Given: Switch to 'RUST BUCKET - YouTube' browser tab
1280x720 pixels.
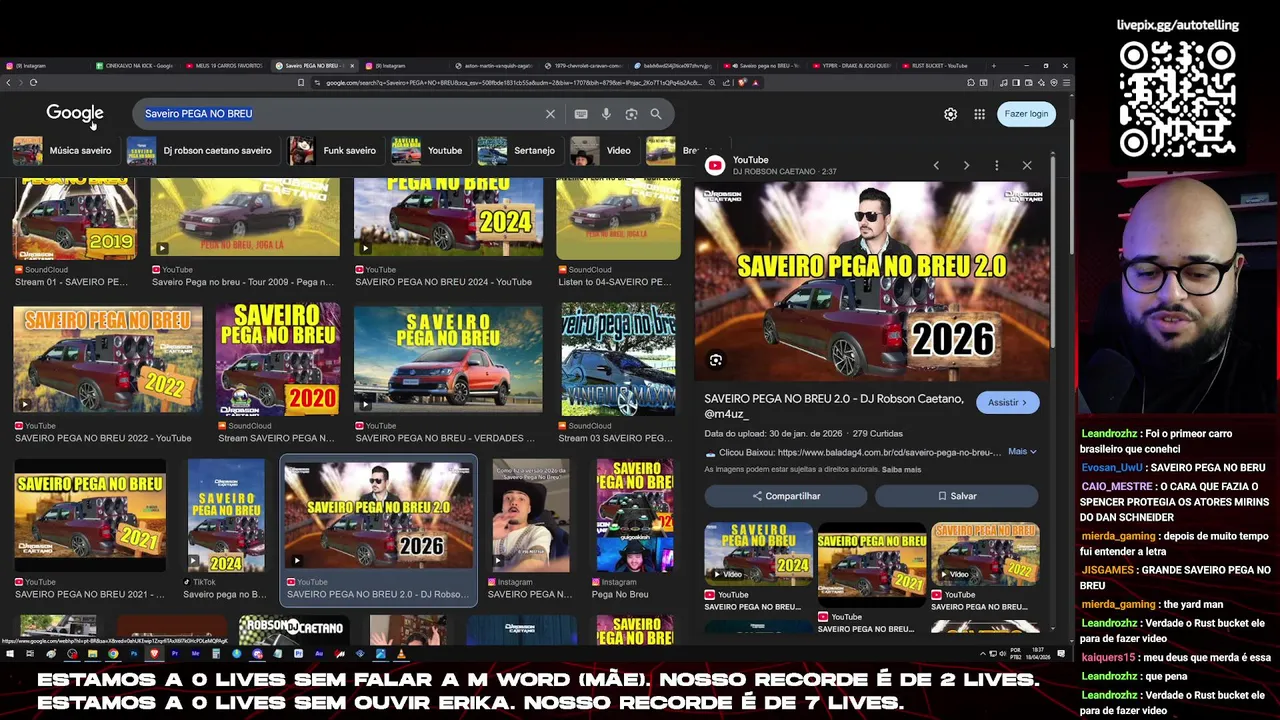Looking at the screenshot, I should 939,66.
